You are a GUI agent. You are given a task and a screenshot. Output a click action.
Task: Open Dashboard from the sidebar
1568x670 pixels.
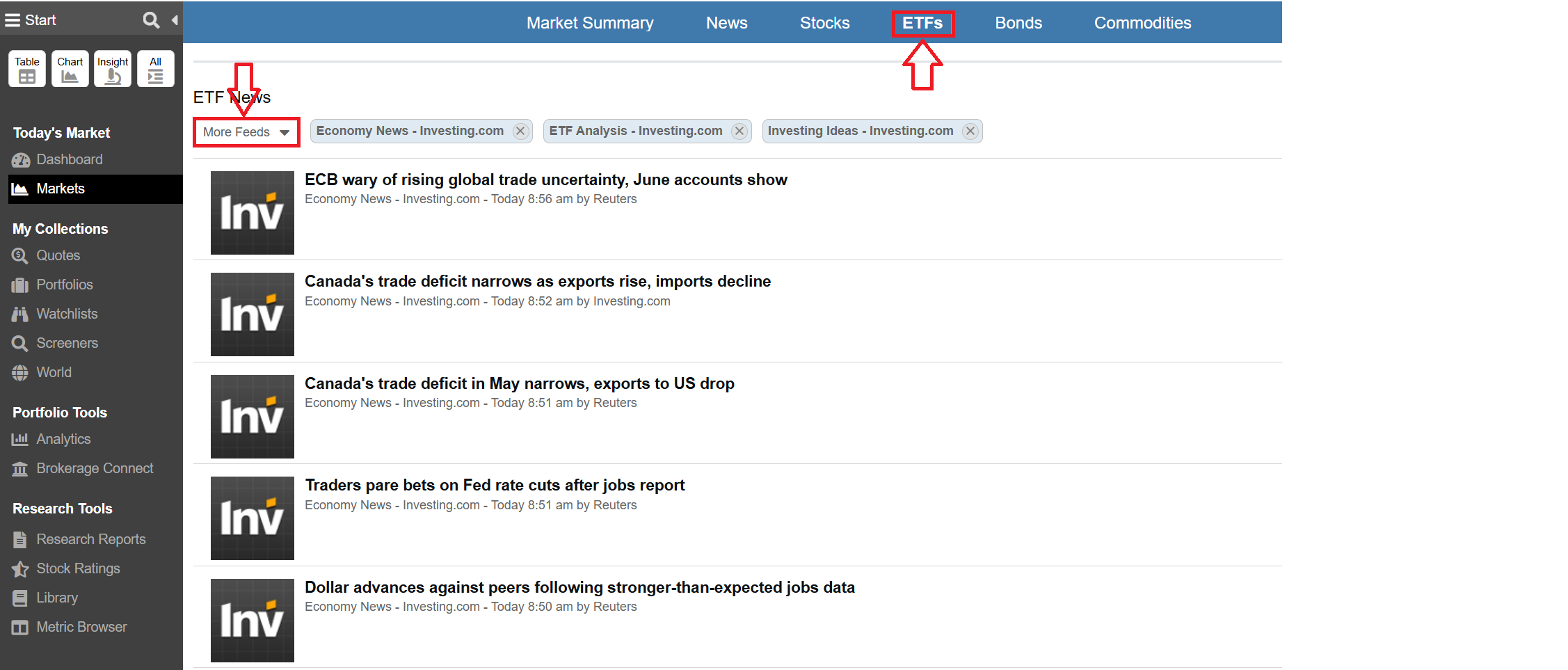[x=69, y=159]
